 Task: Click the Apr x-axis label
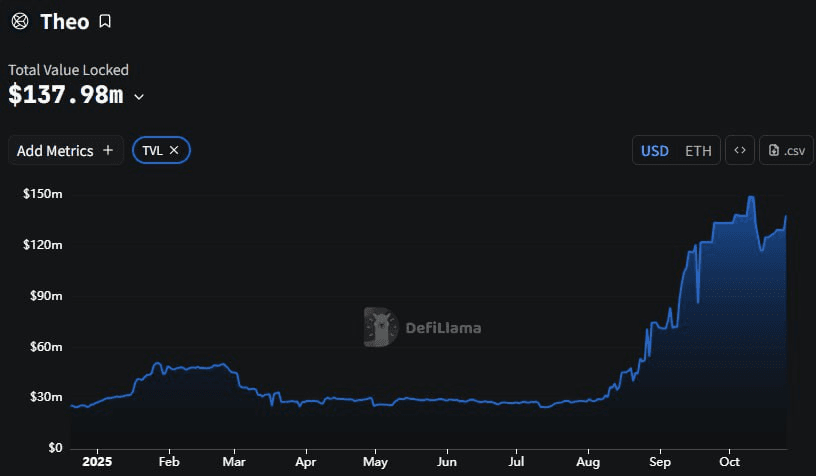click(x=306, y=462)
